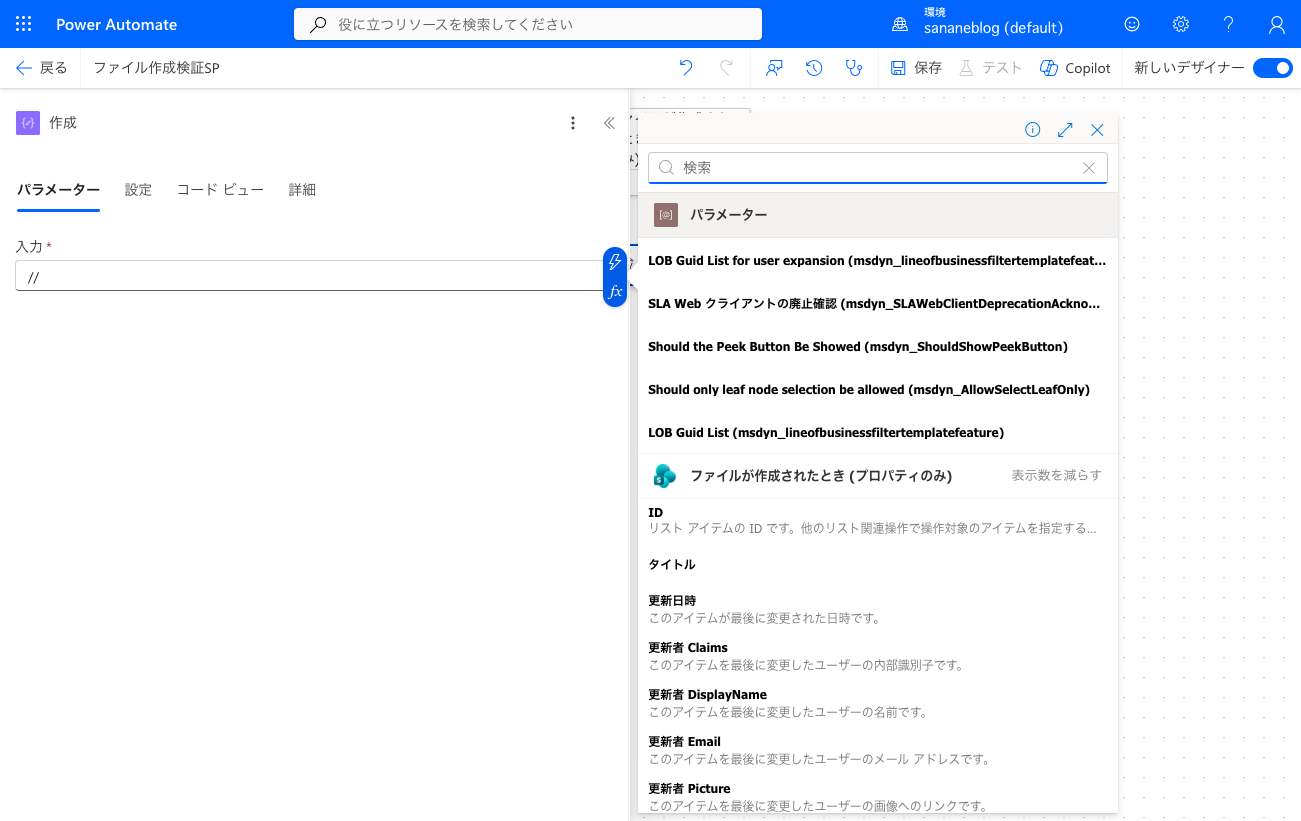Image resolution: width=1301 pixels, height=821 pixels.
Task: Click the SharePoint trigger icon
Action: [665, 476]
